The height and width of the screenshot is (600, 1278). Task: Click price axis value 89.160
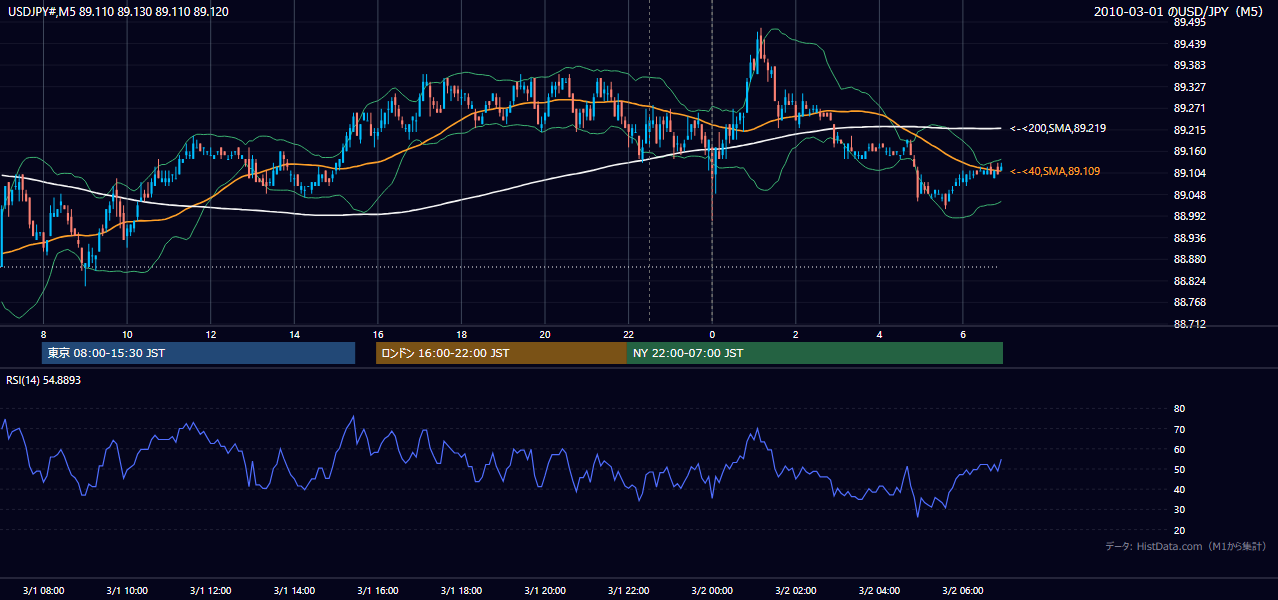coord(1190,152)
